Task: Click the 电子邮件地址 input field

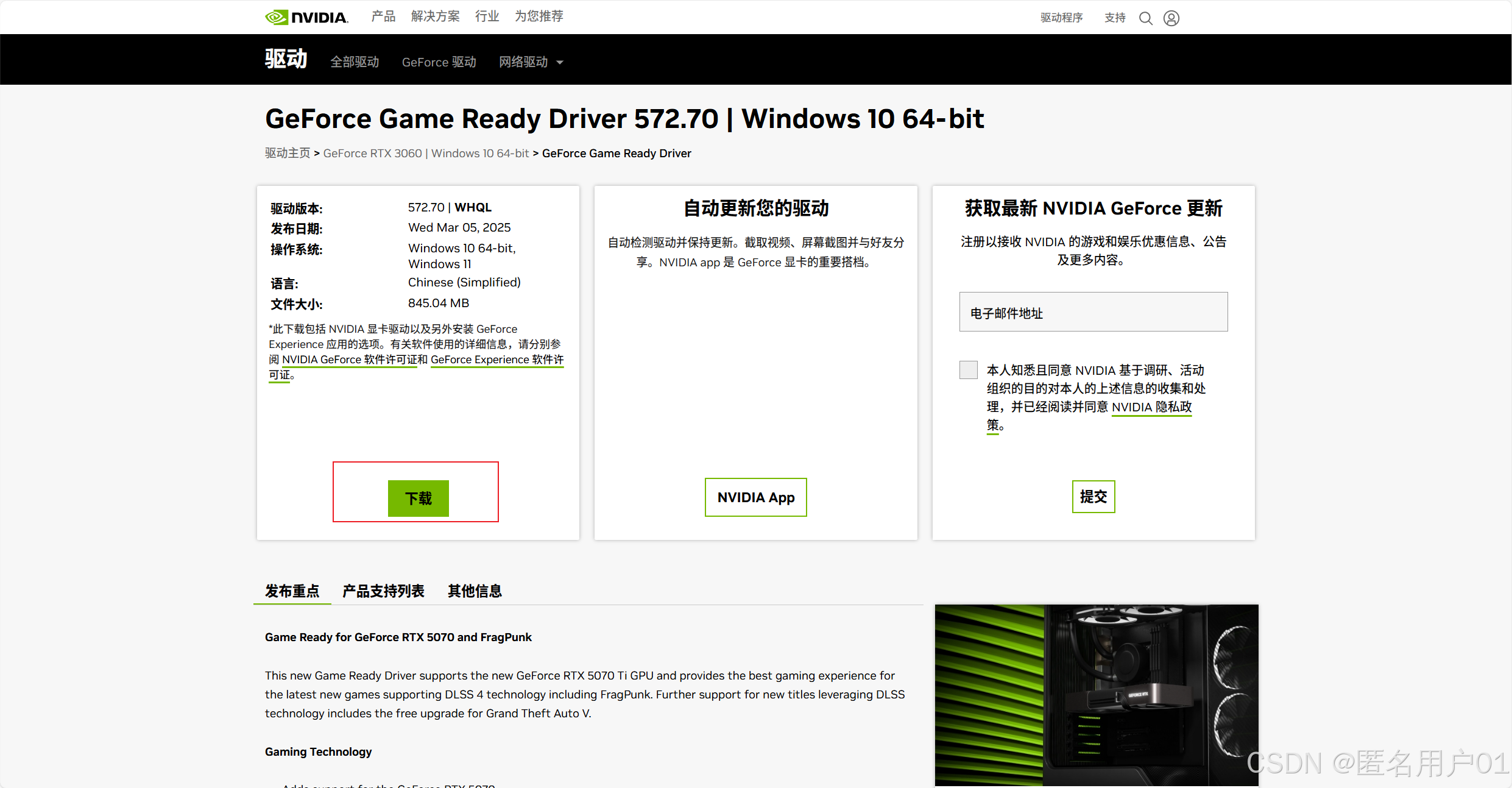Action: click(1093, 312)
